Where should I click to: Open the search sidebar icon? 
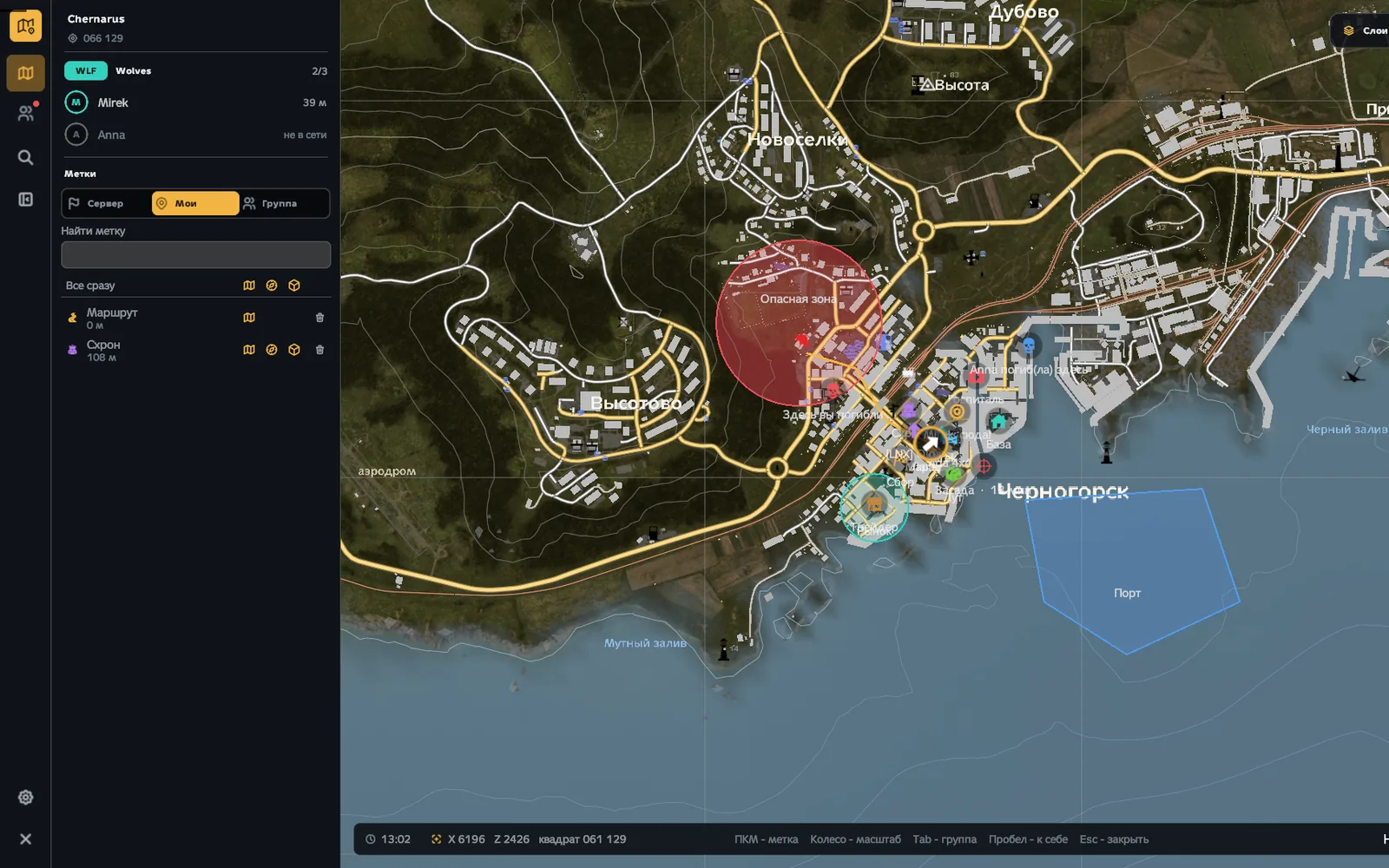pos(25,157)
